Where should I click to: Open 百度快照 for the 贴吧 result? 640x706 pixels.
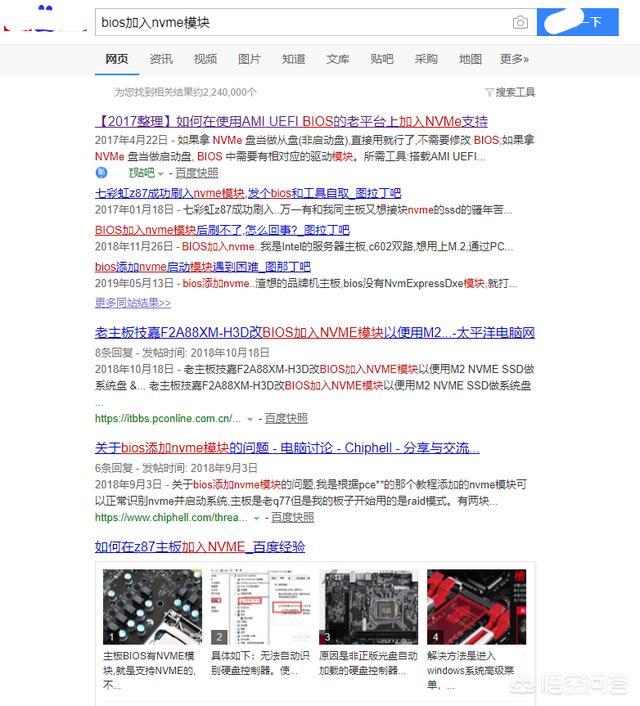coord(197,173)
